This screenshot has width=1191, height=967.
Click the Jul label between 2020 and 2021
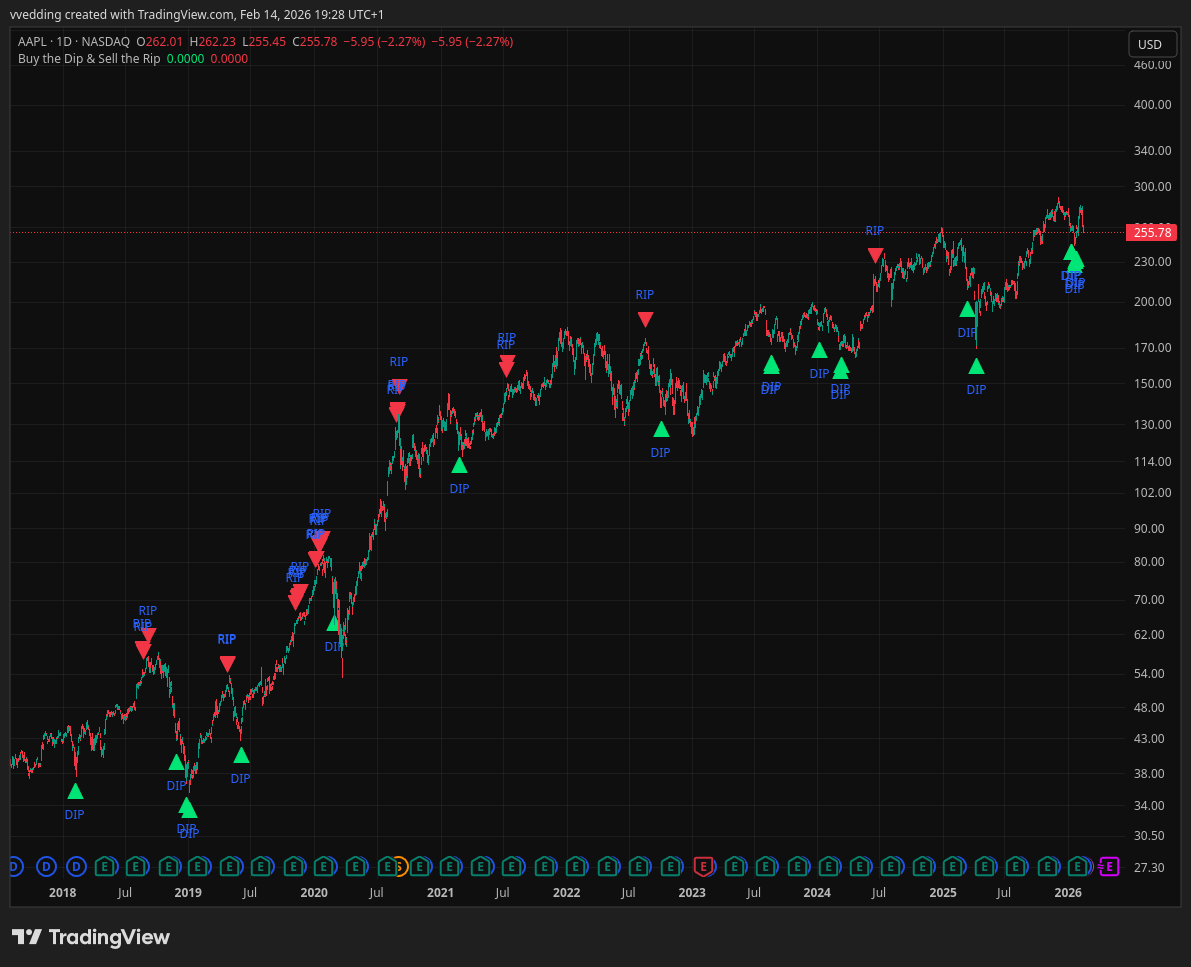point(376,892)
